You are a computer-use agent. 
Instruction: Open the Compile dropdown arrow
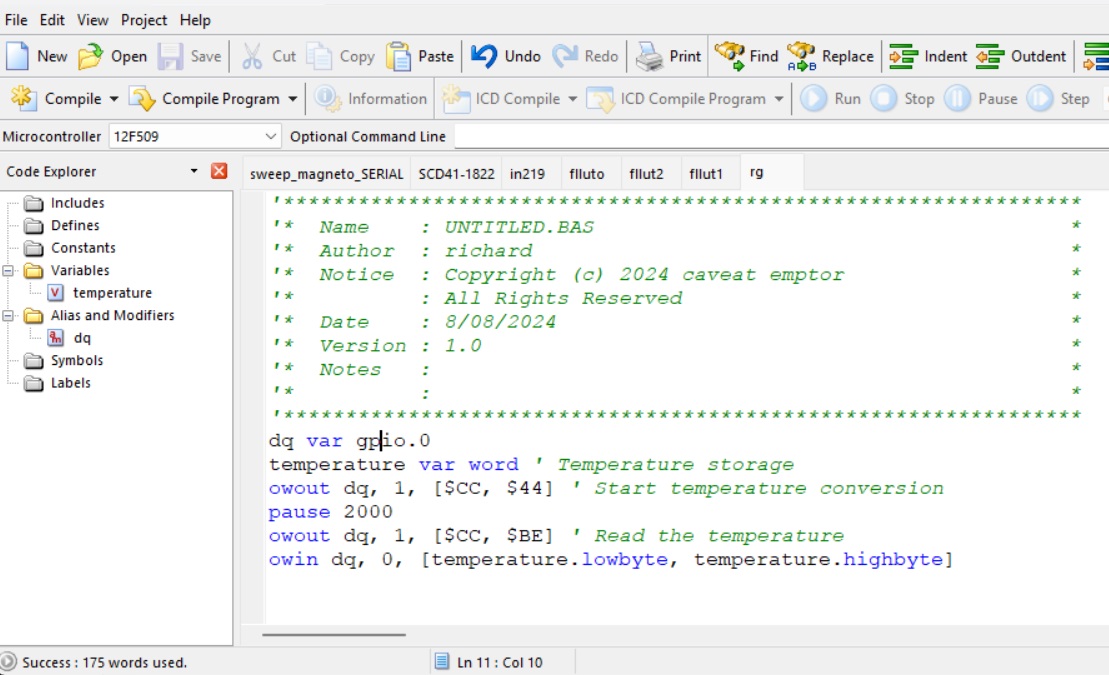pos(113,99)
